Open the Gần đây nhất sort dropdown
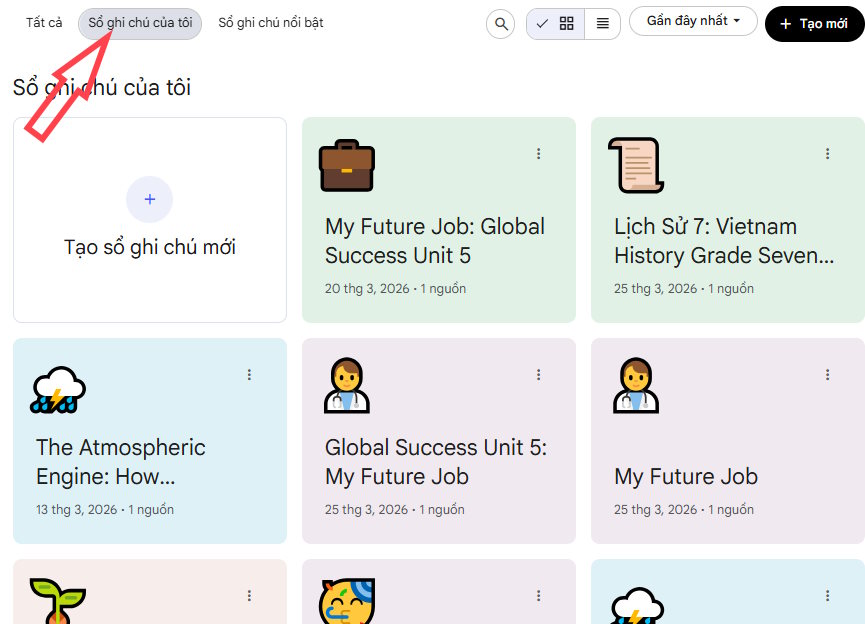This screenshot has height=624, width=865. (x=692, y=20)
